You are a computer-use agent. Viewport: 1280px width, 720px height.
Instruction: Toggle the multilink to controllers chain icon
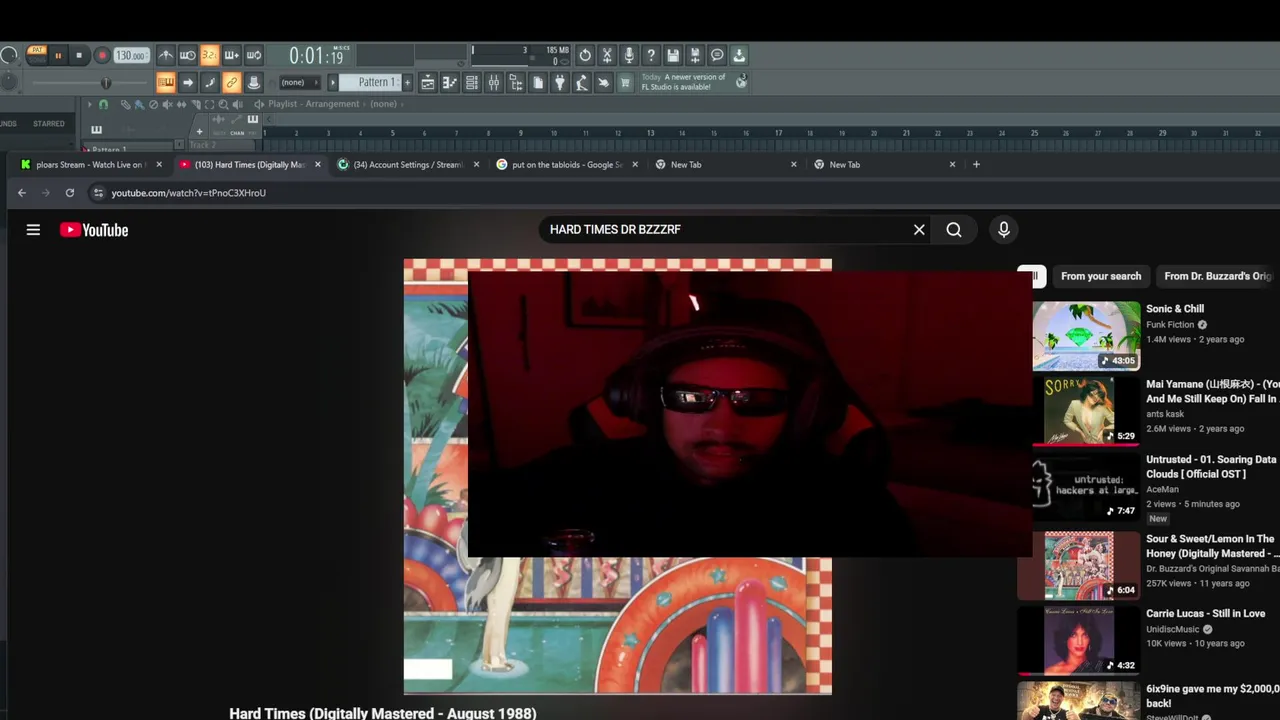(x=232, y=83)
